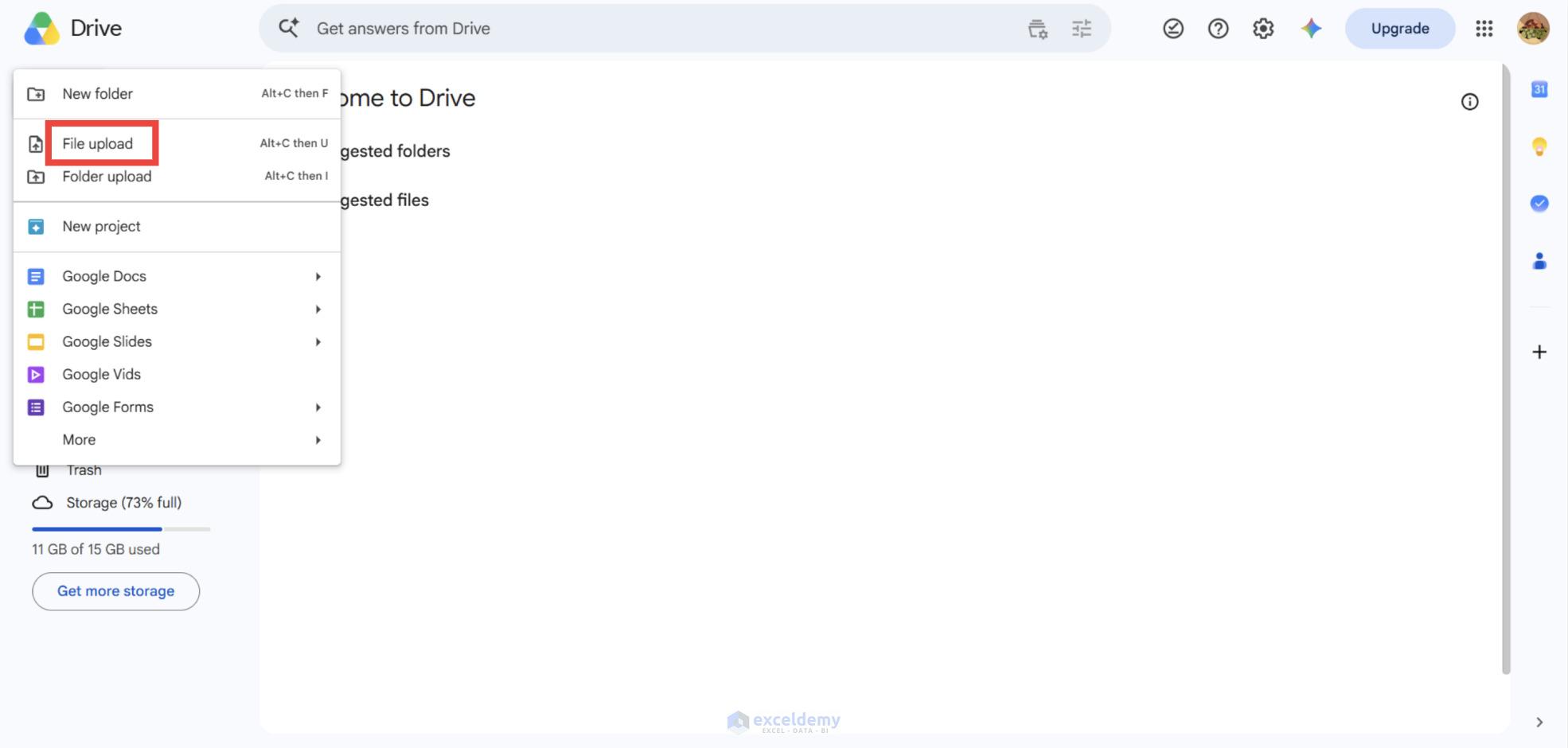This screenshot has width=1568, height=748.
Task: Click the New folder icon in the menu
Action: [x=36, y=94]
